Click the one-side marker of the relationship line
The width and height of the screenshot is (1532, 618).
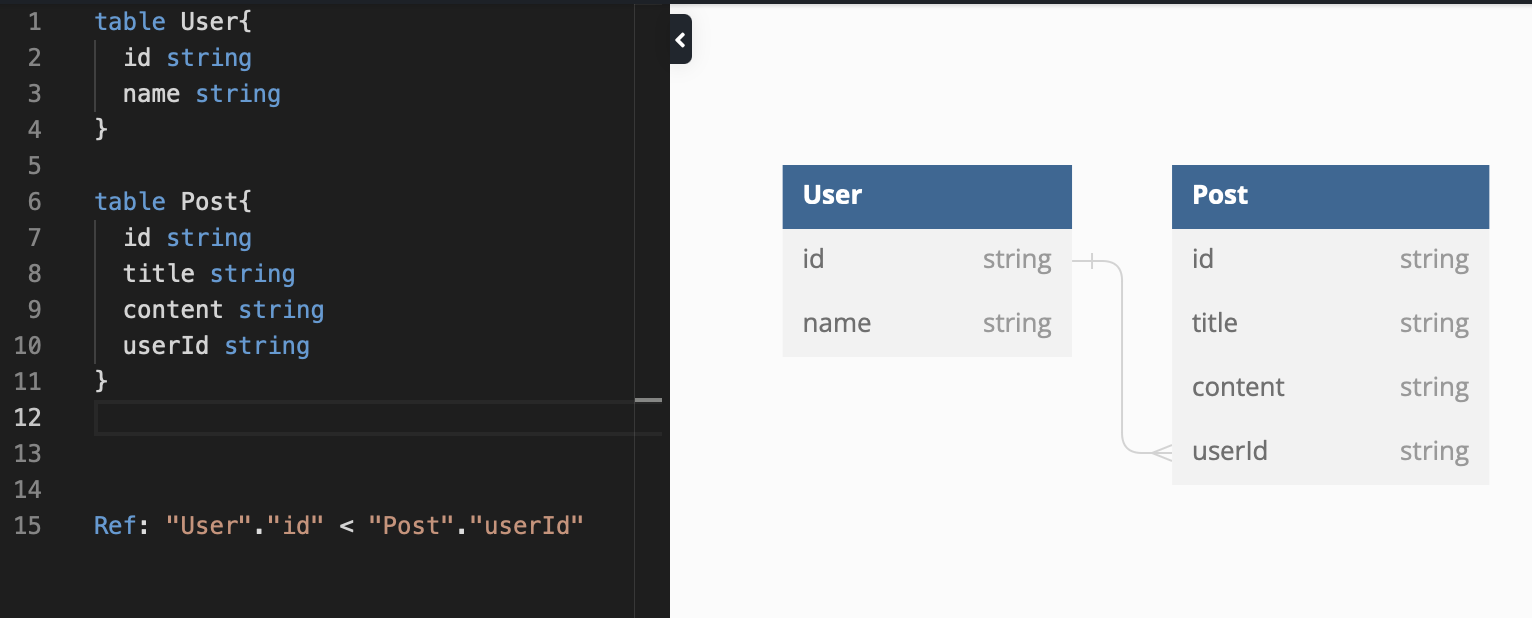tap(1092, 261)
